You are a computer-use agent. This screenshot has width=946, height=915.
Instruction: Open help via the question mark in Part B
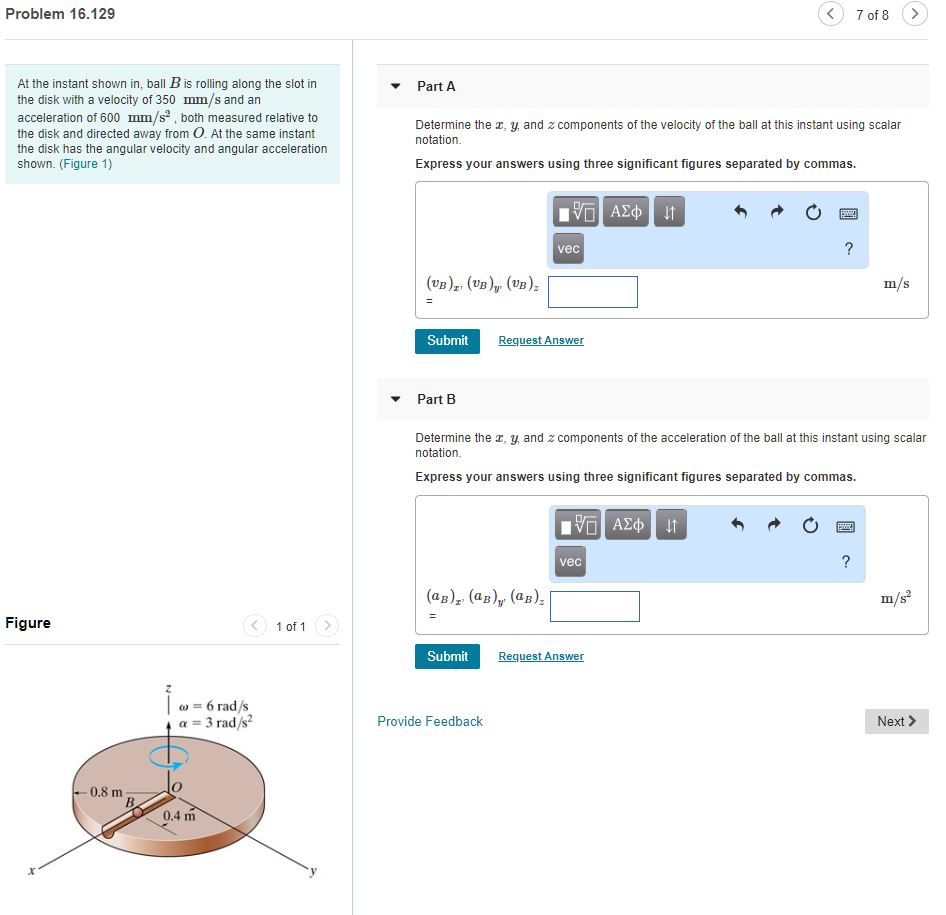845,562
